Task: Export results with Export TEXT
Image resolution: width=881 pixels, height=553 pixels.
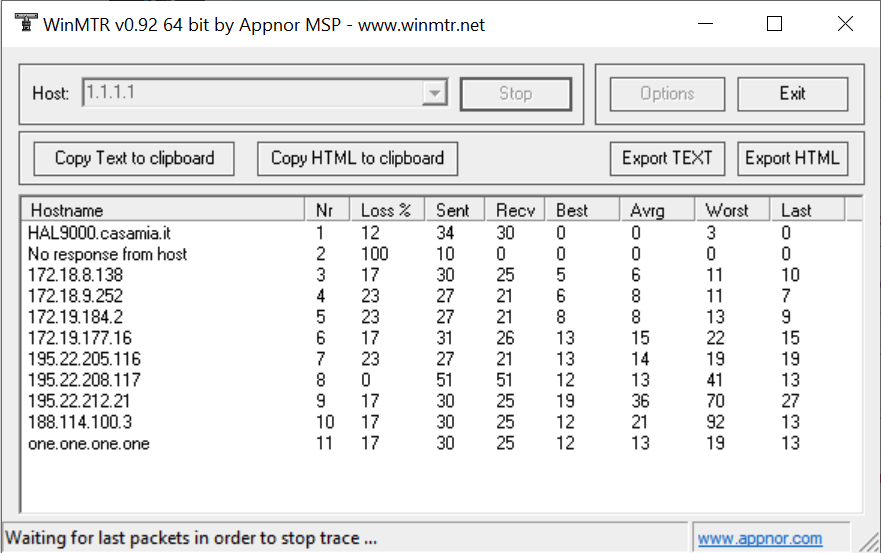Action: [x=667, y=158]
